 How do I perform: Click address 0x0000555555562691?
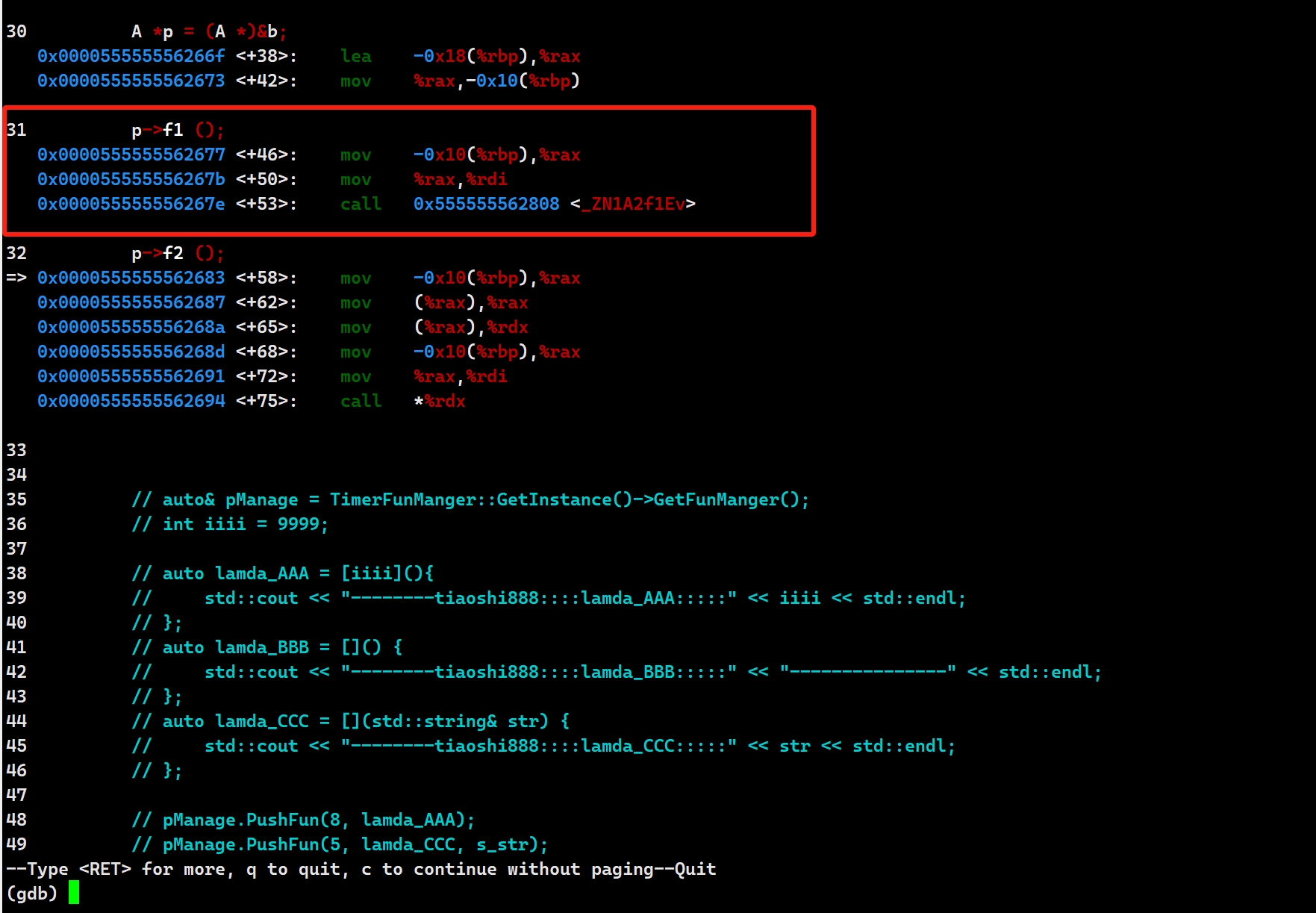coord(131,376)
